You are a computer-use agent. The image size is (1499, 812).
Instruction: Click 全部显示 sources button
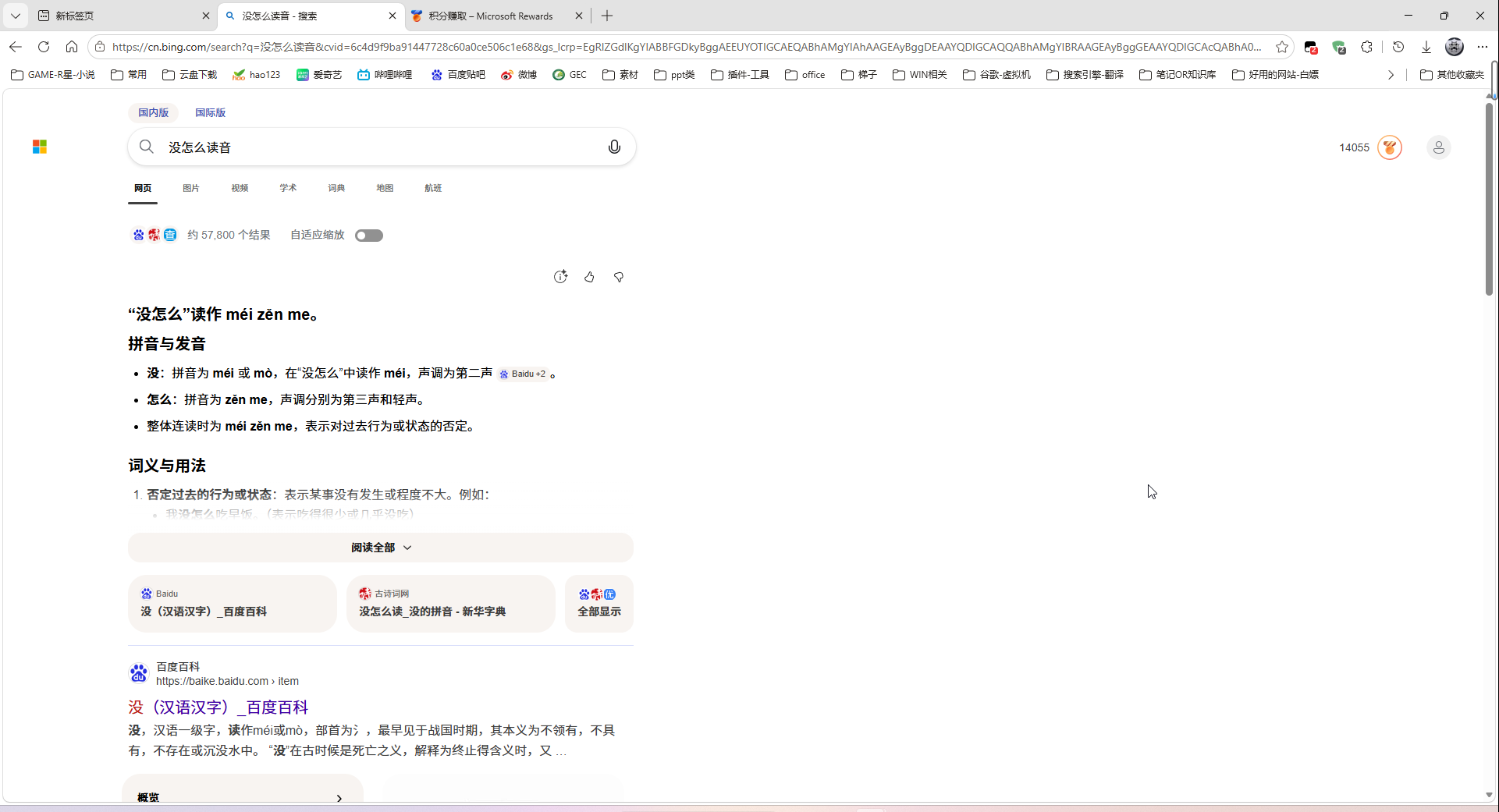click(x=599, y=603)
